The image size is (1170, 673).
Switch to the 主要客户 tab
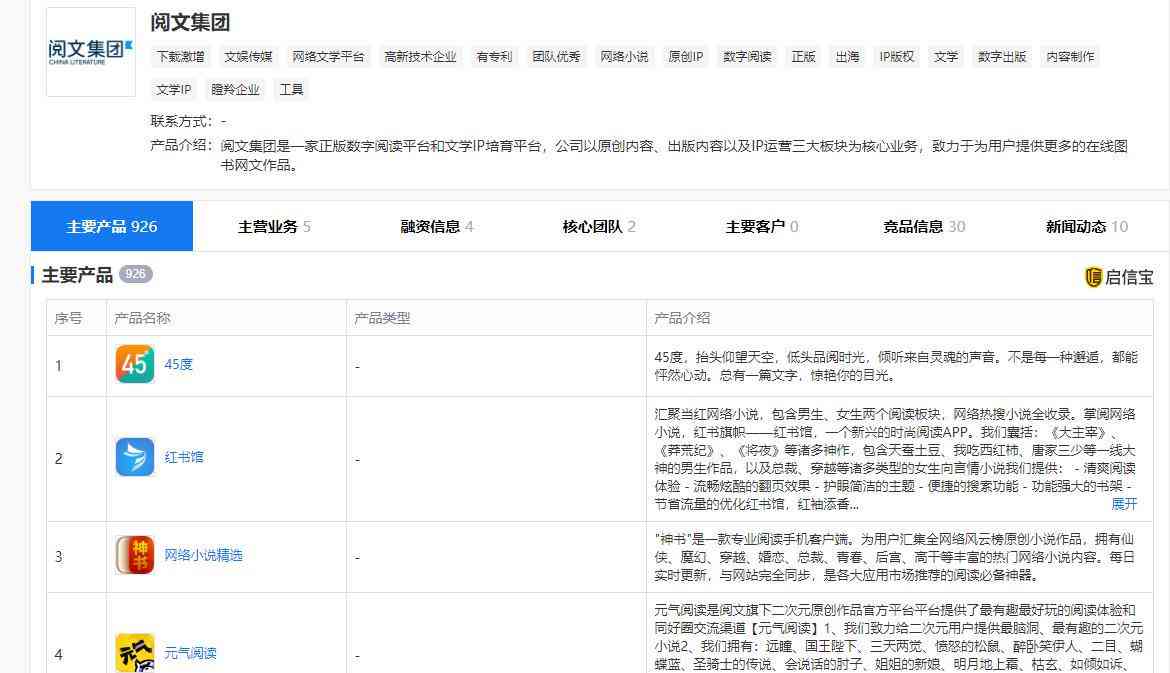pyautogui.click(x=761, y=226)
